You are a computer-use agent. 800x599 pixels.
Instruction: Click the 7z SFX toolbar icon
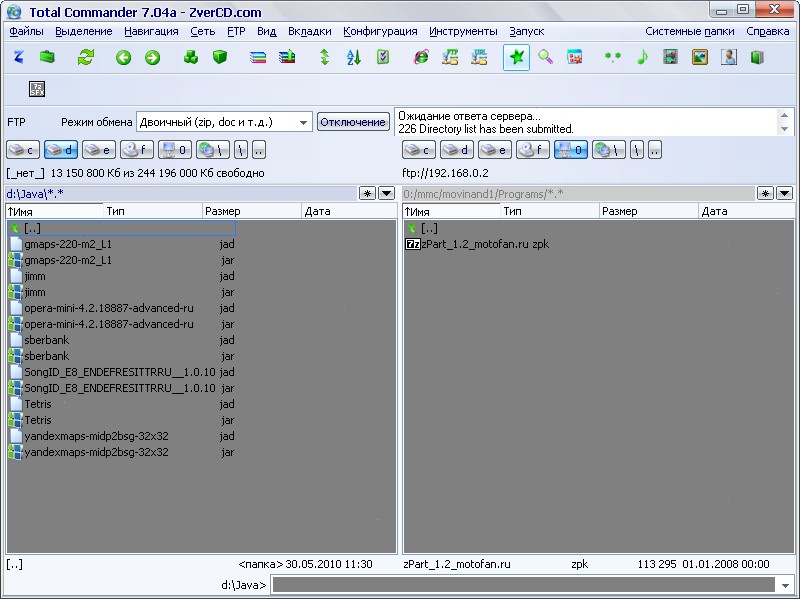pos(37,89)
